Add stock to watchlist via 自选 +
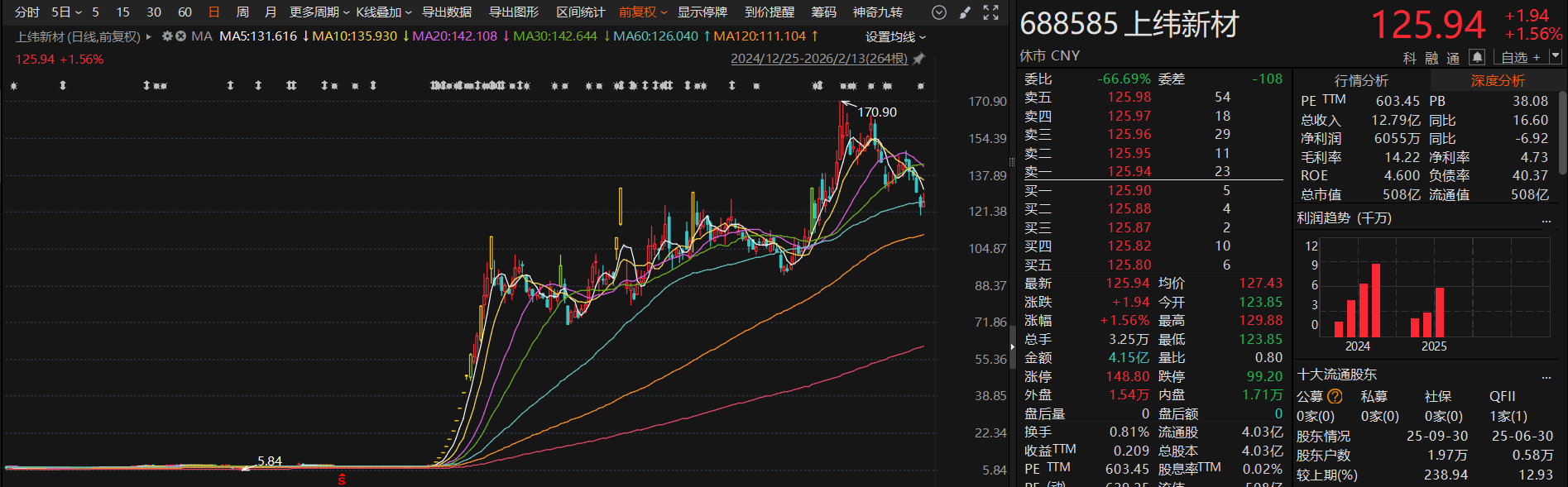 (x=1520, y=57)
